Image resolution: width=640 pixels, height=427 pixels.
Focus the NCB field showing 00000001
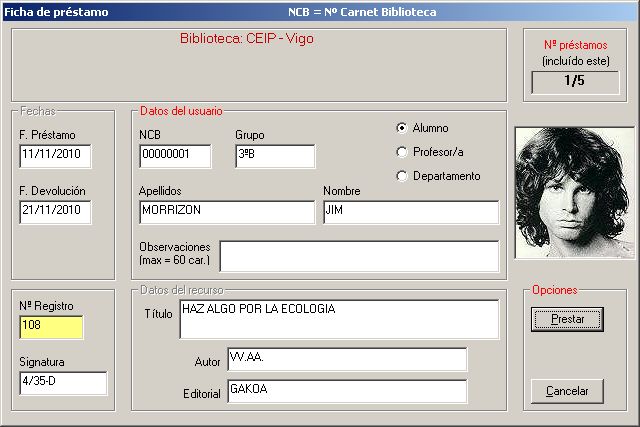tap(176, 156)
